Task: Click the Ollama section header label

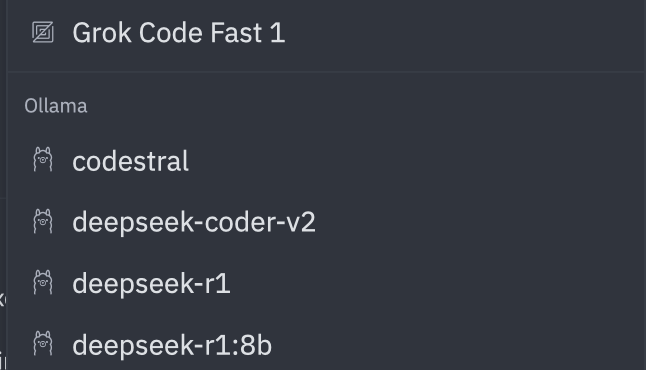Action: click(56, 106)
